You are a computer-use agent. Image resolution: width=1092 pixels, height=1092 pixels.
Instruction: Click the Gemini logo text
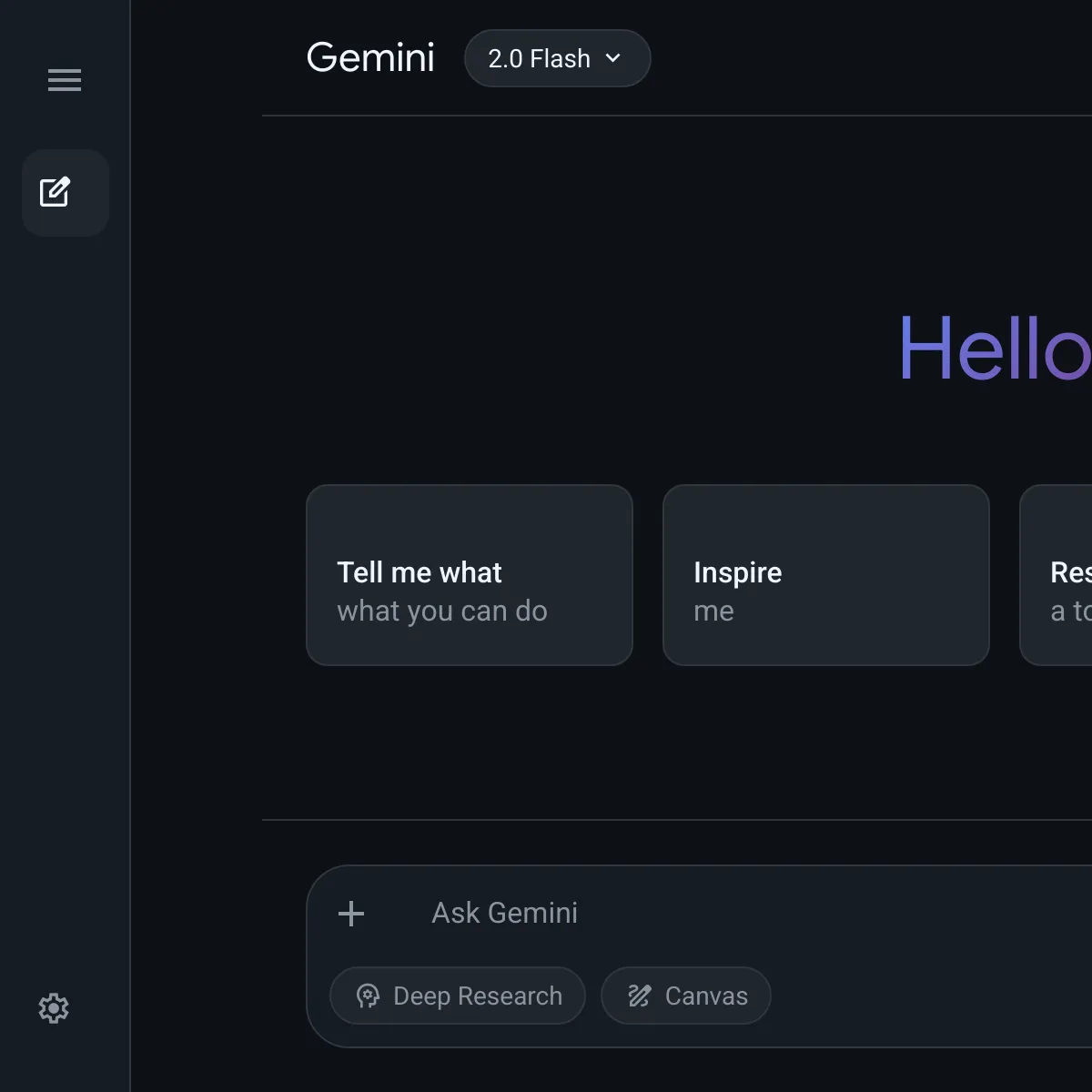tap(370, 58)
